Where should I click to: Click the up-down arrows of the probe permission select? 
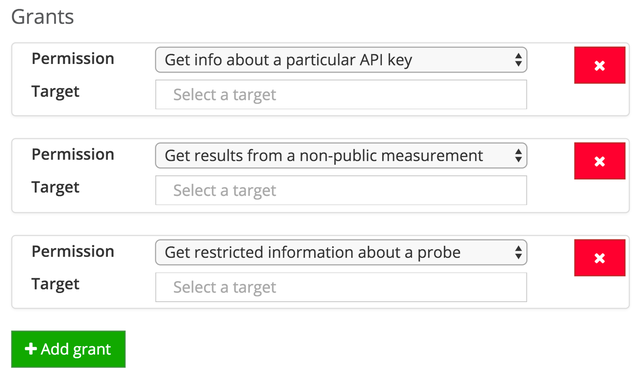(518, 253)
